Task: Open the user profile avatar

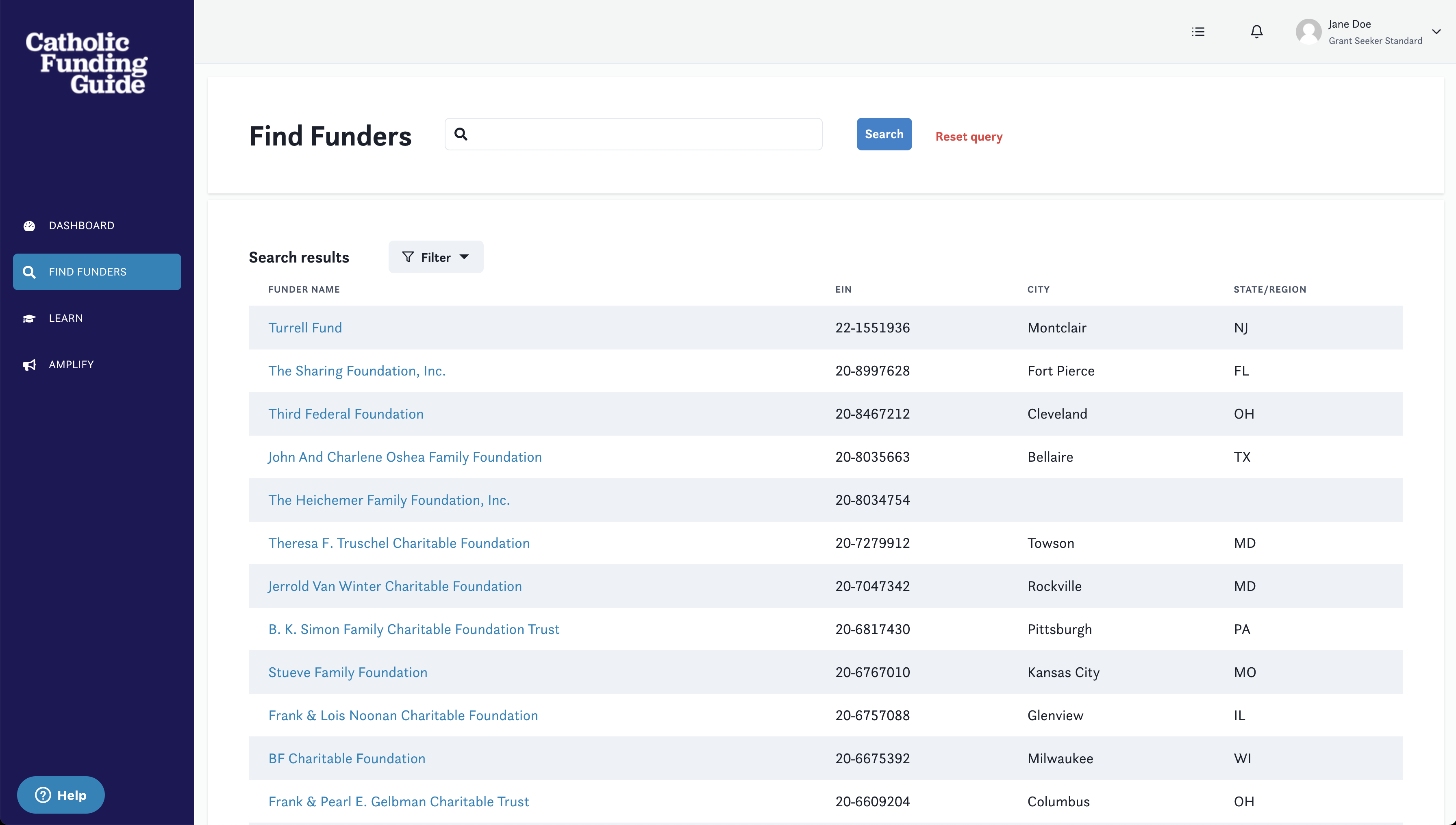Action: (1309, 31)
